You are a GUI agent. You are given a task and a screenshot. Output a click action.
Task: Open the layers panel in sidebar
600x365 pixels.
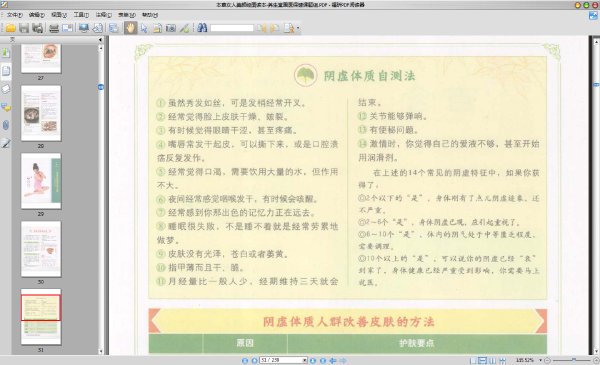click(x=6, y=89)
